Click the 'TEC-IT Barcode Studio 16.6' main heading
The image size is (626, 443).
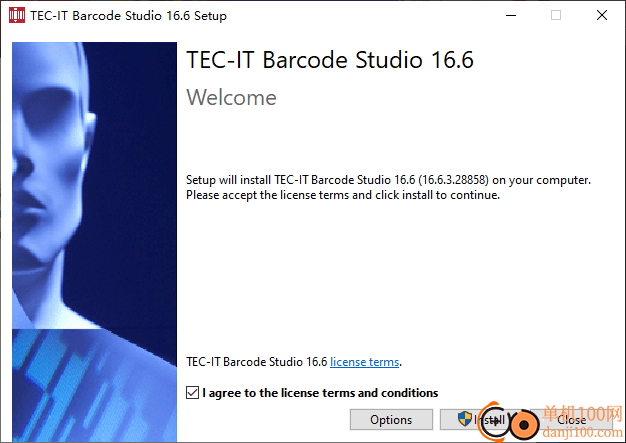330,60
